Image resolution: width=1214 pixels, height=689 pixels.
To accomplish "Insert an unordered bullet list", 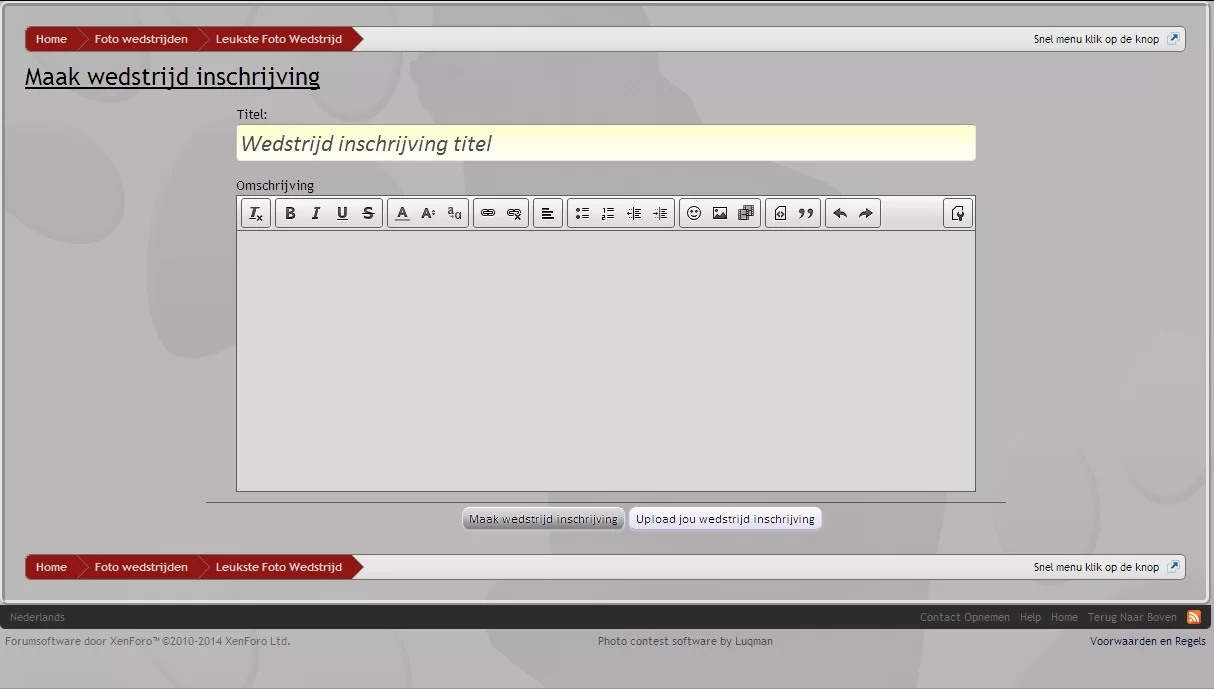I will (x=582, y=213).
